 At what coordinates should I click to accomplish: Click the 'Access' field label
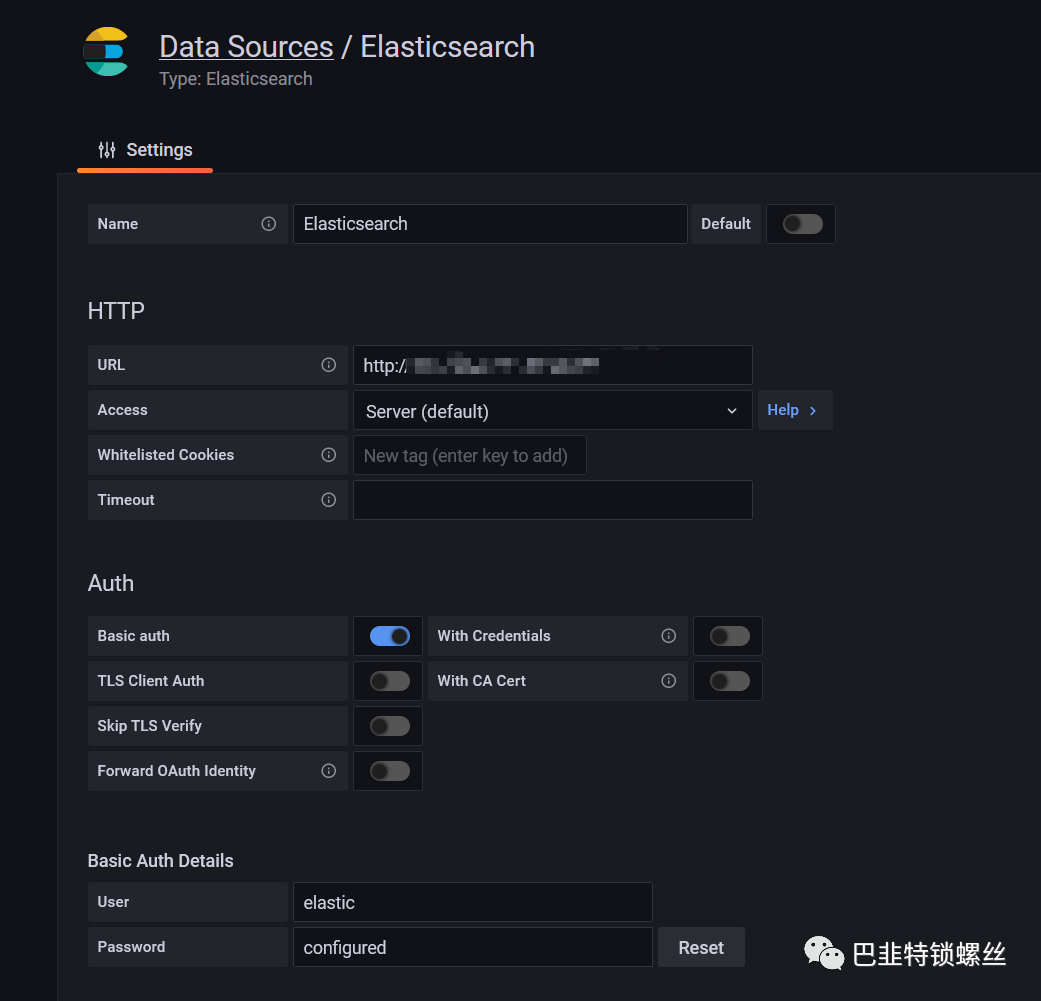coord(122,410)
